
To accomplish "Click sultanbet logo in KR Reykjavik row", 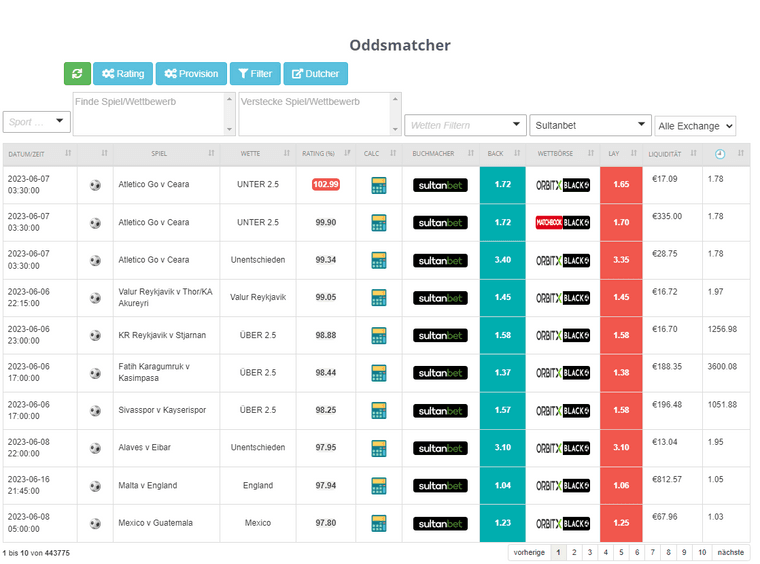I will (440, 335).
